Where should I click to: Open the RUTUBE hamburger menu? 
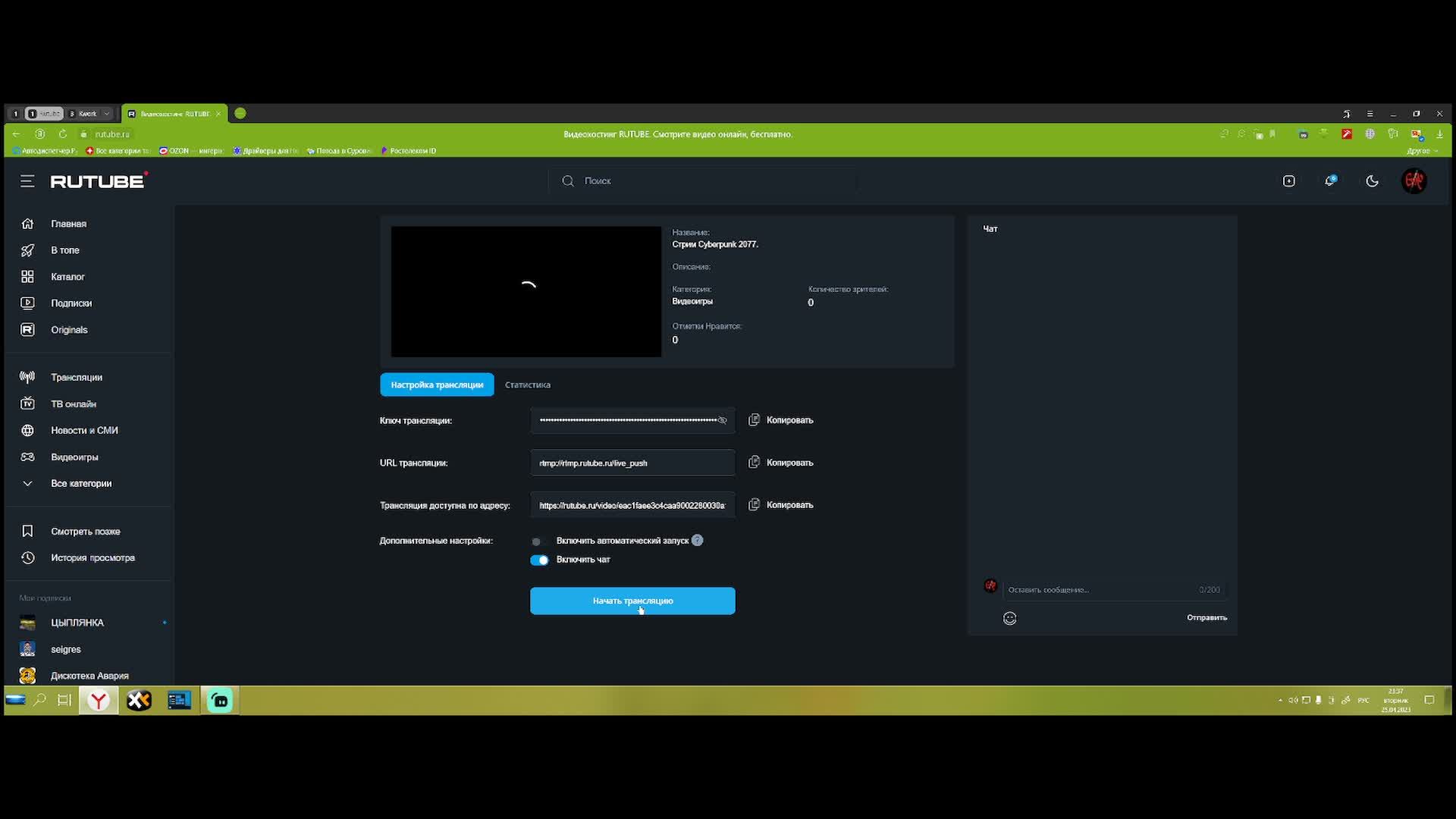pyautogui.click(x=27, y=181)
